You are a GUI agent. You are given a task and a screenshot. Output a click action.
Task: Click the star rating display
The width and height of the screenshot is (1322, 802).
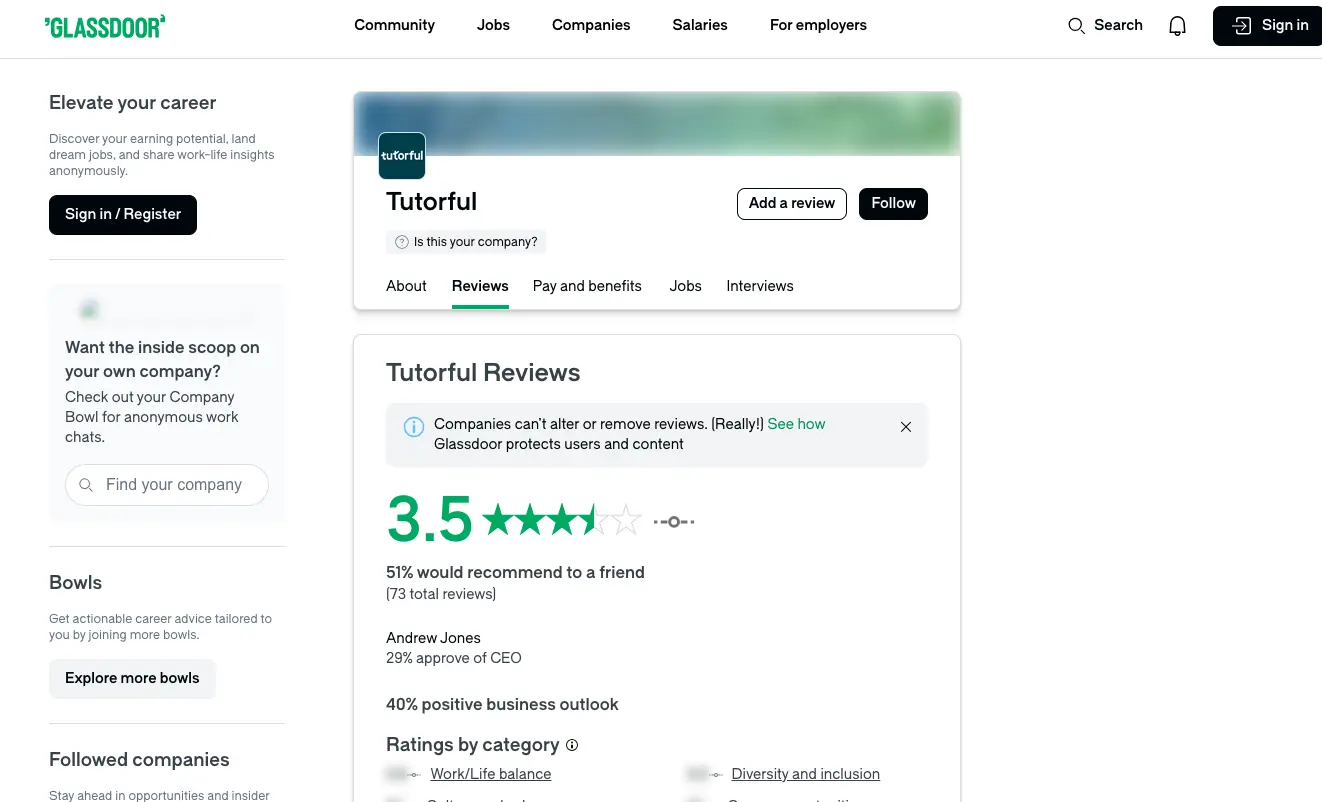click(561, 520)
